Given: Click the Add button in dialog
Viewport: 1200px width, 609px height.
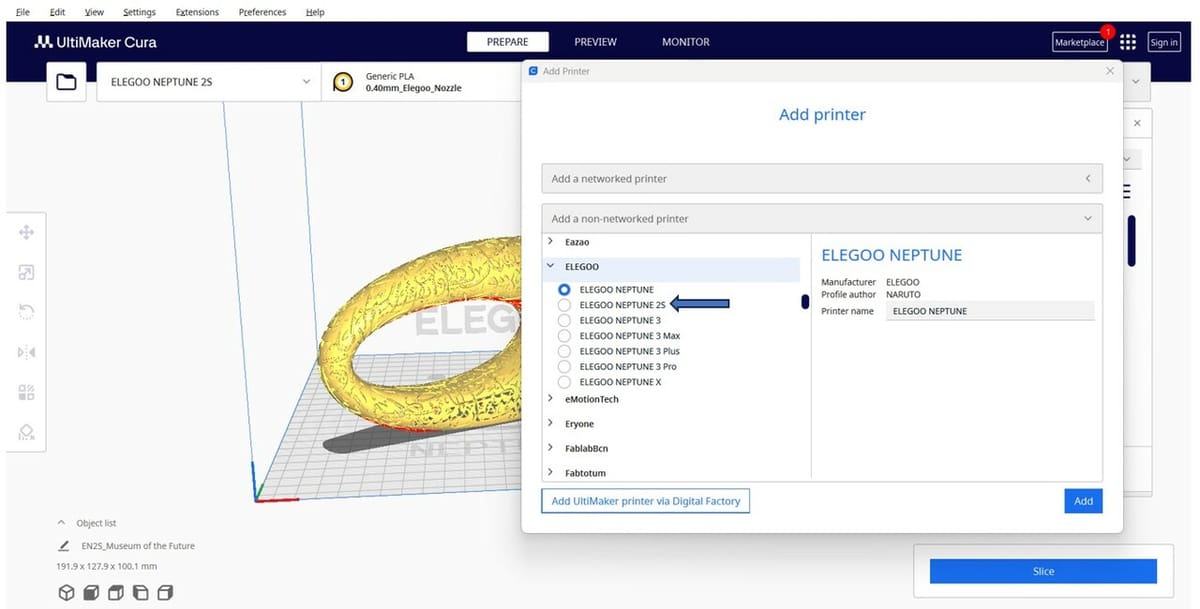Looking at the screenshot, I should pyautogui.click(x=1083, y=501).
